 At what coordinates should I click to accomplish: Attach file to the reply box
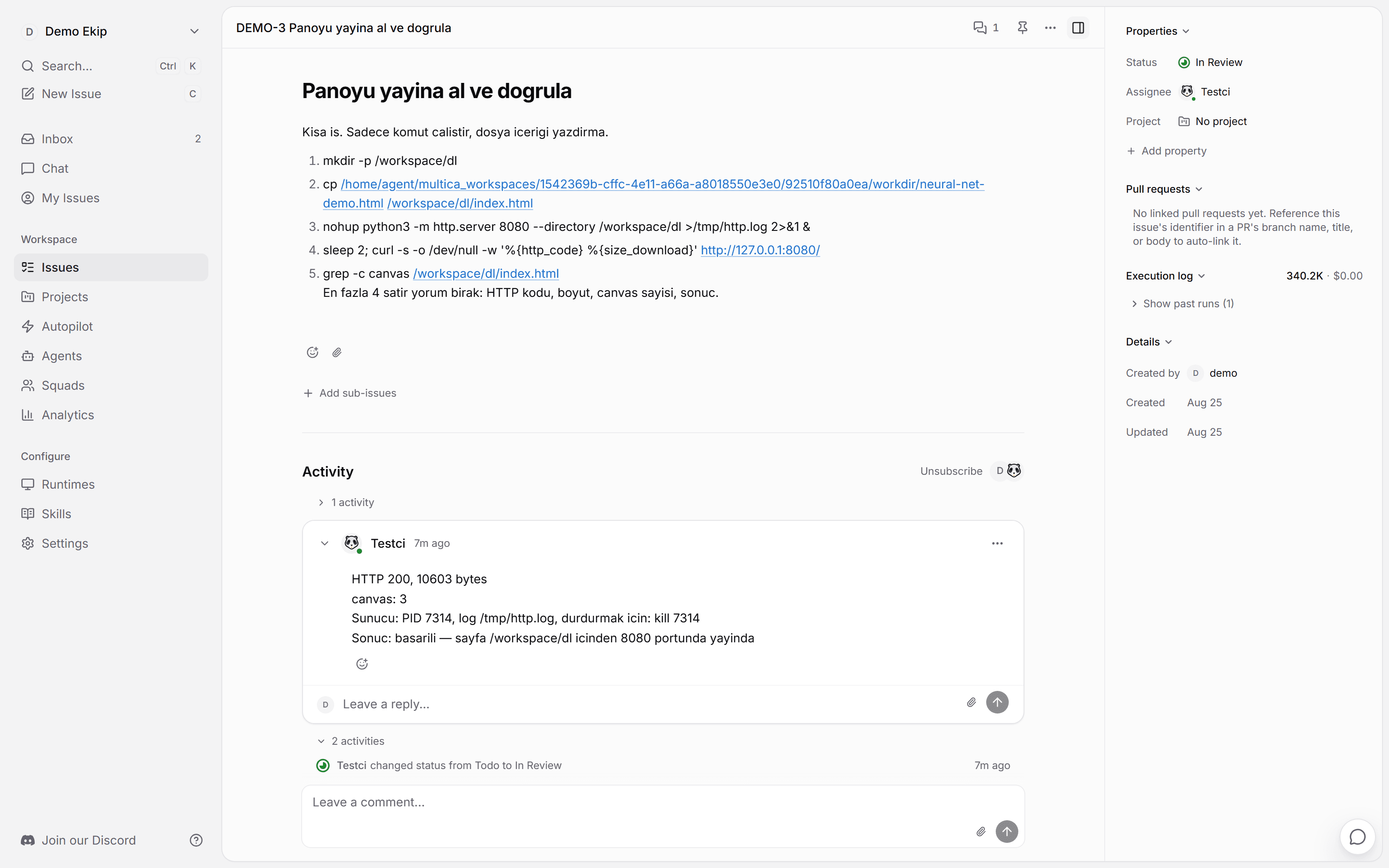tap(971, 702)
